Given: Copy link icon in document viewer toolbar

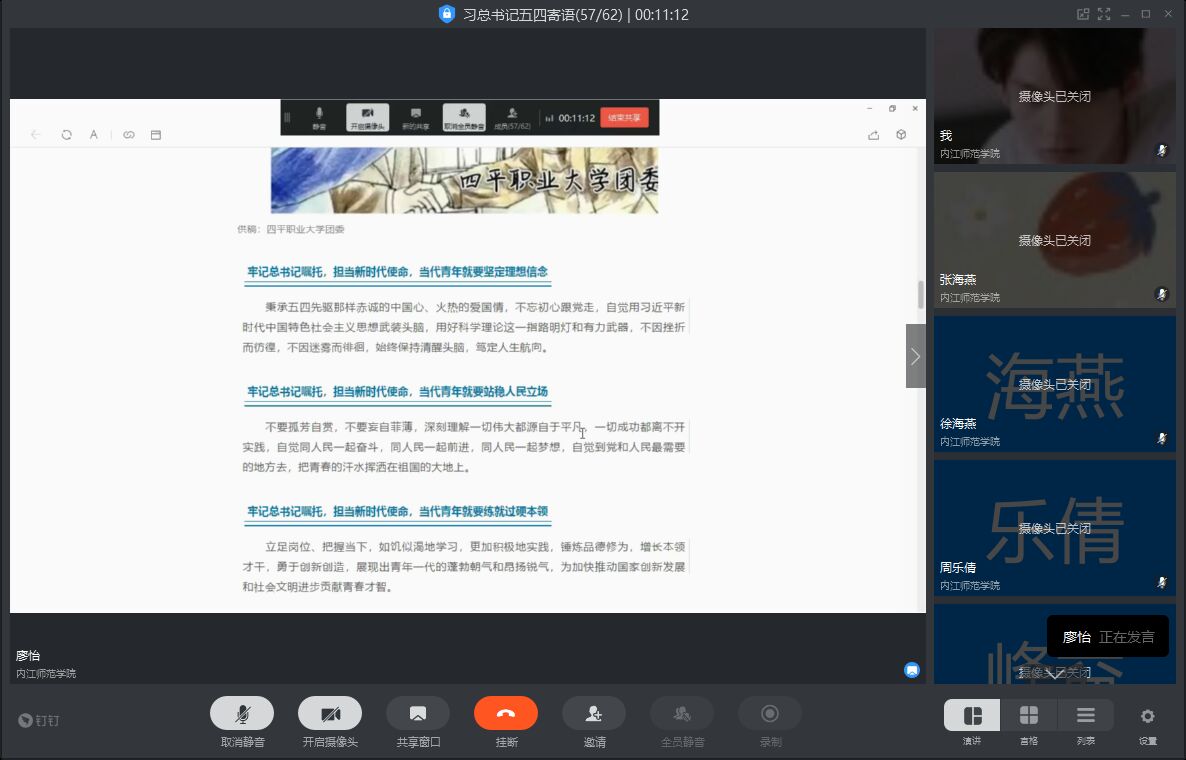Looking at the screenshot, I should pos(129,135).
